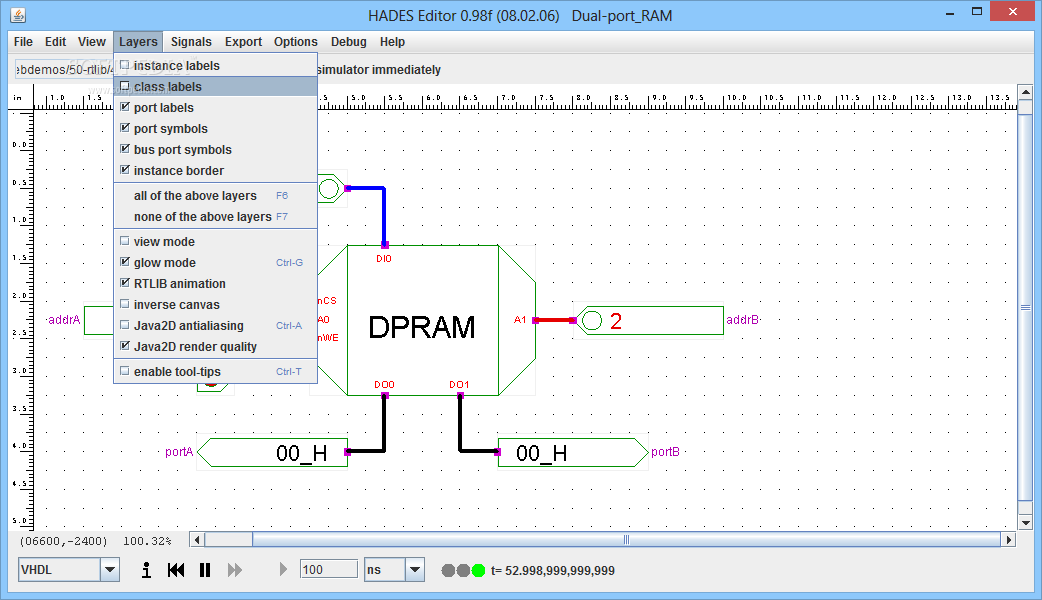Close the Layers menu via its title

(x=138, y=42)
